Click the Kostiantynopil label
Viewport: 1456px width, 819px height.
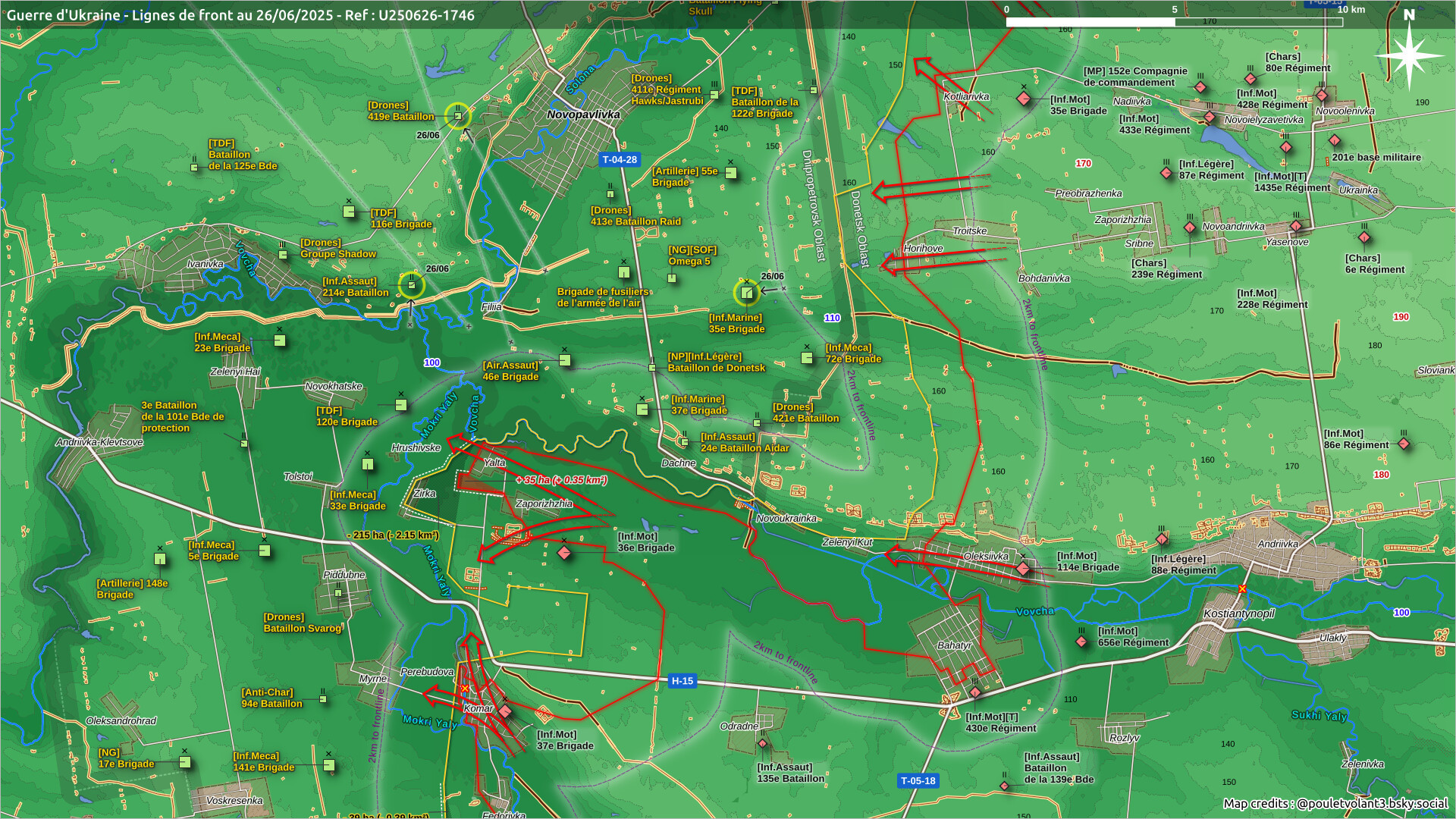tap(1239, 613)
